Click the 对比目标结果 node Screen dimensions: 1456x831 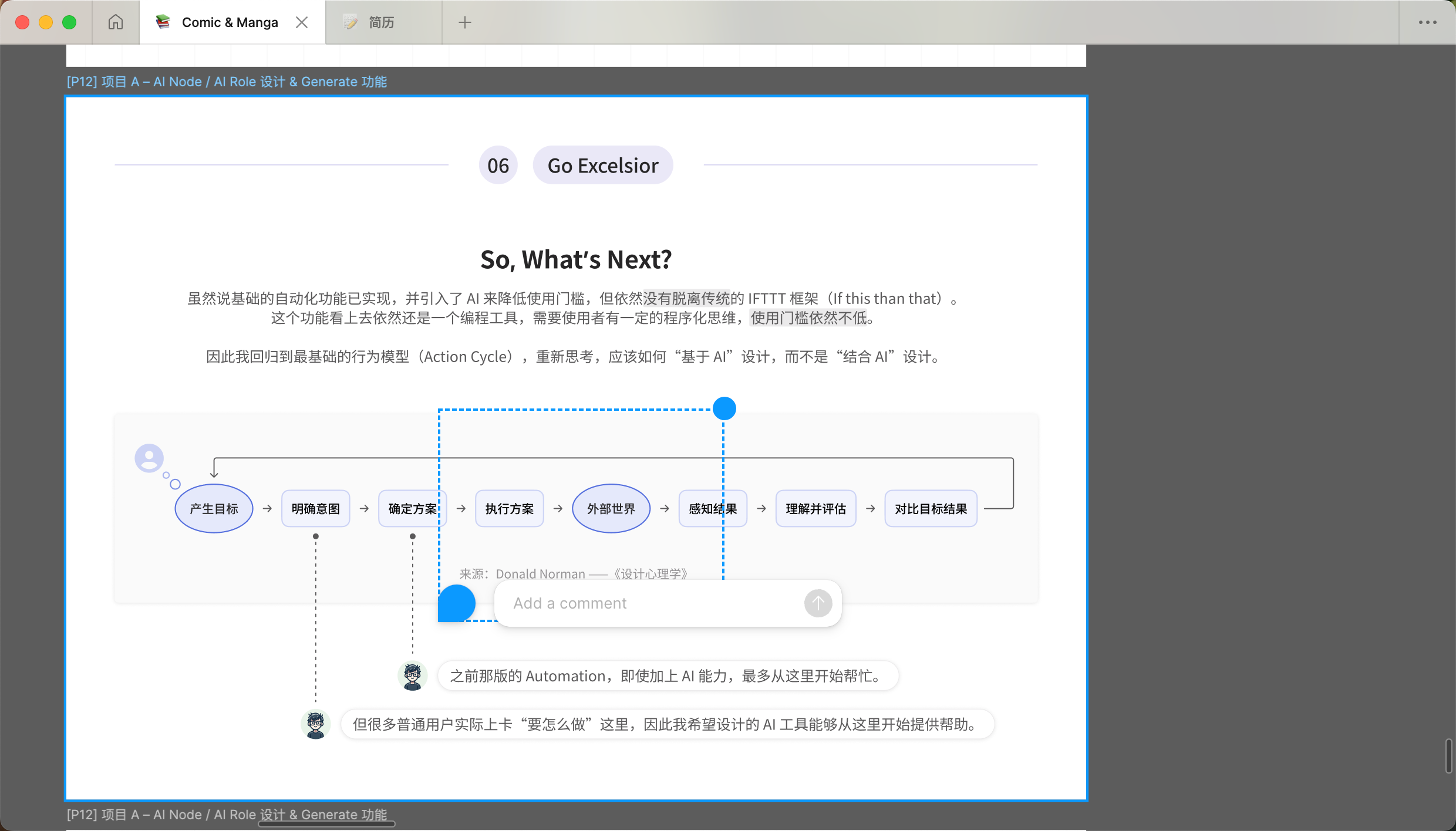(x=931, y=509)
